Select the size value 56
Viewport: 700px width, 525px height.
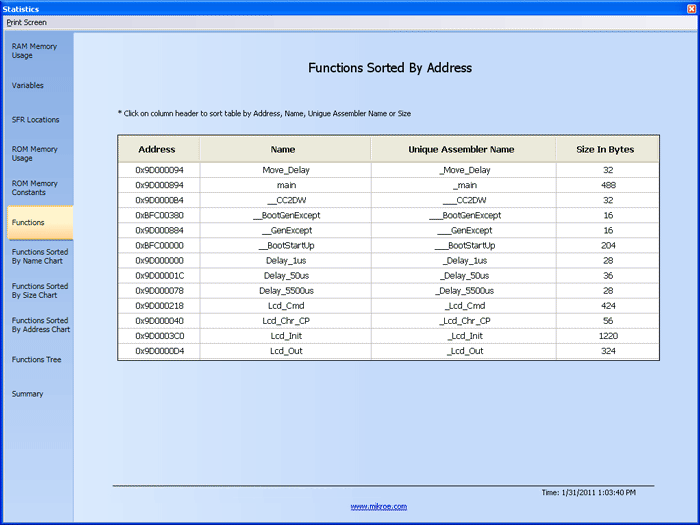point(608,321)
